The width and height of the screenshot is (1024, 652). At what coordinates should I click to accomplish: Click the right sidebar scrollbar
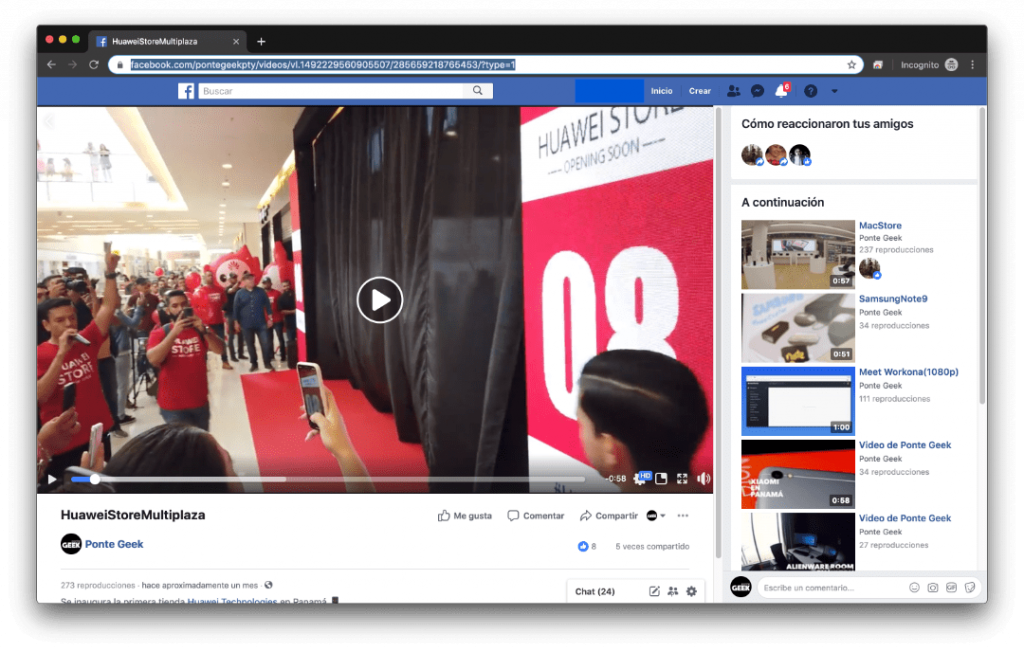982,255
